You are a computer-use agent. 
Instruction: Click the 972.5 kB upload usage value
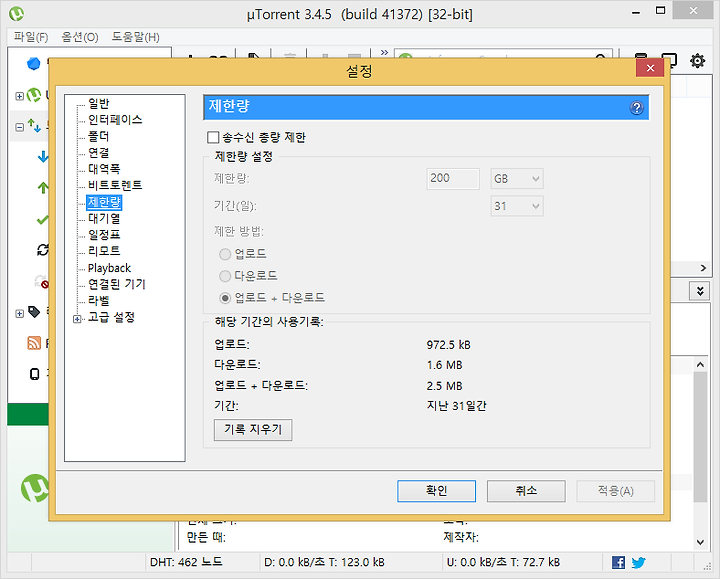(449, 345)
